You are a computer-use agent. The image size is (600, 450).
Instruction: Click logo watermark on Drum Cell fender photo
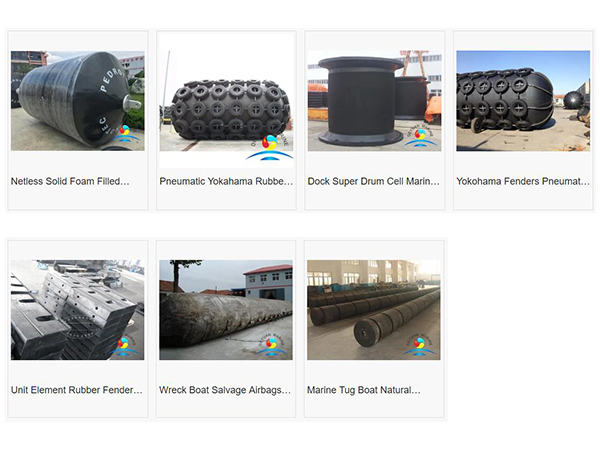click(421, 135)
